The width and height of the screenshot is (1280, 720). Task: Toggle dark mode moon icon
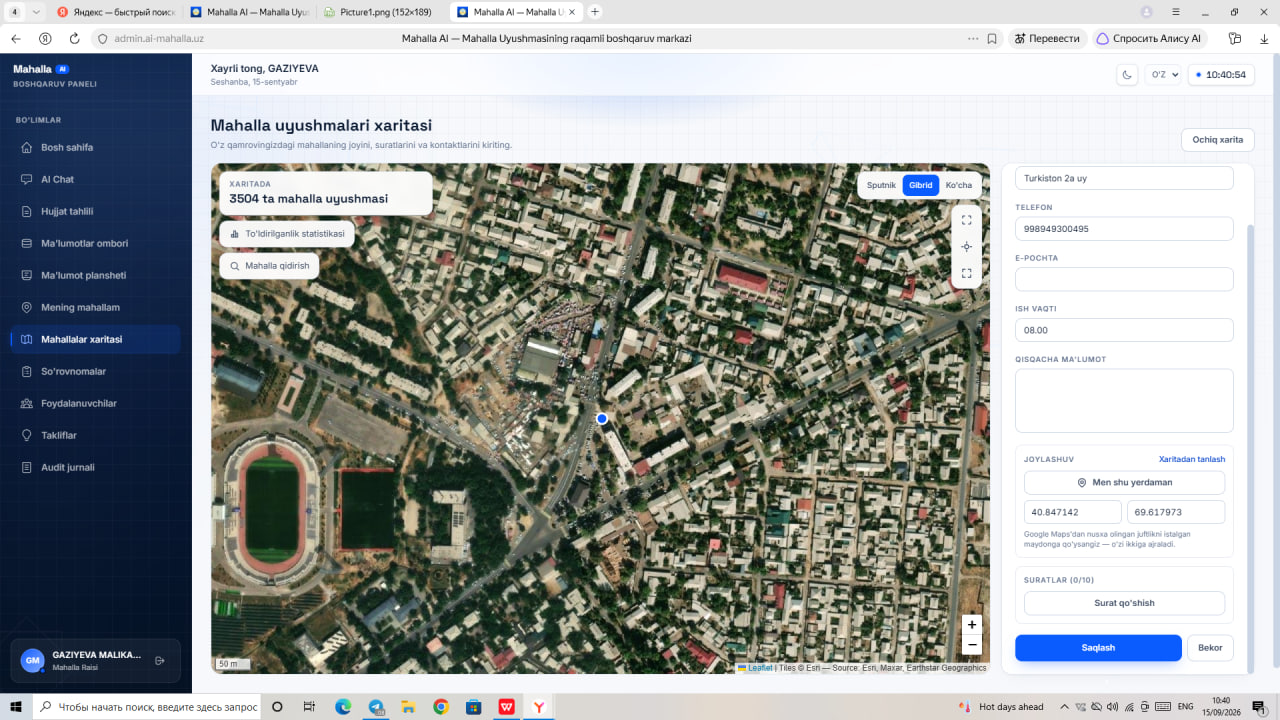click(1127, 75)
